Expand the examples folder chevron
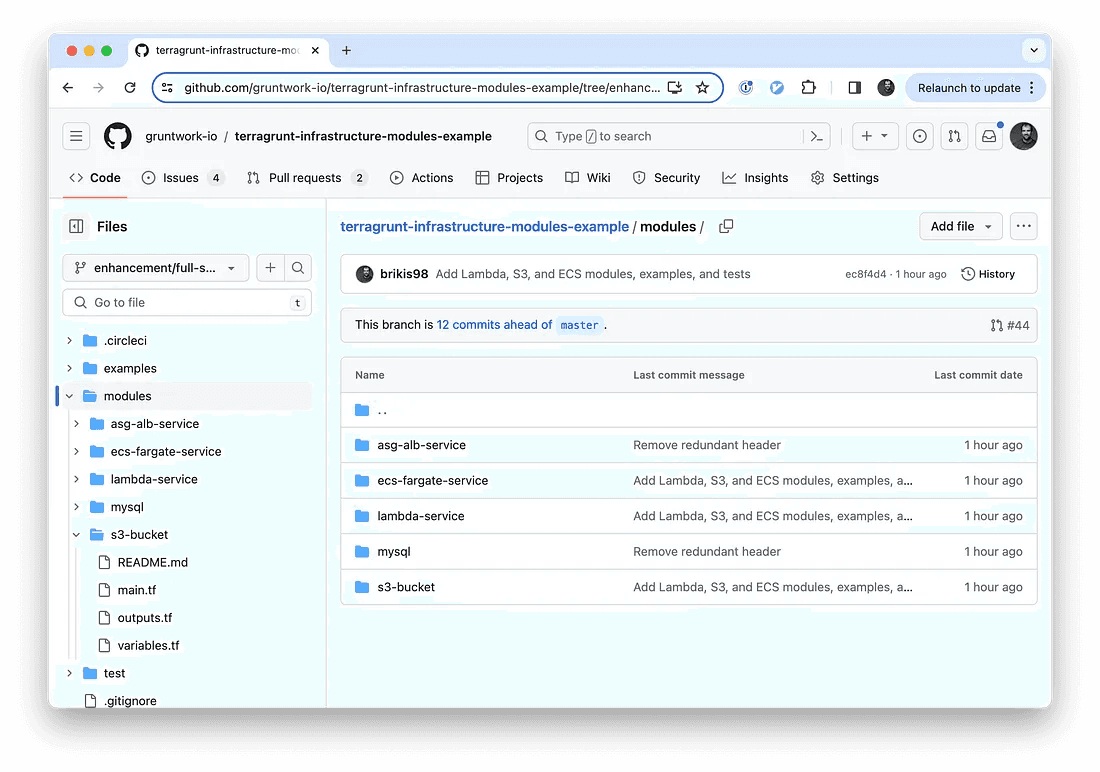 (x=69, y=368)
